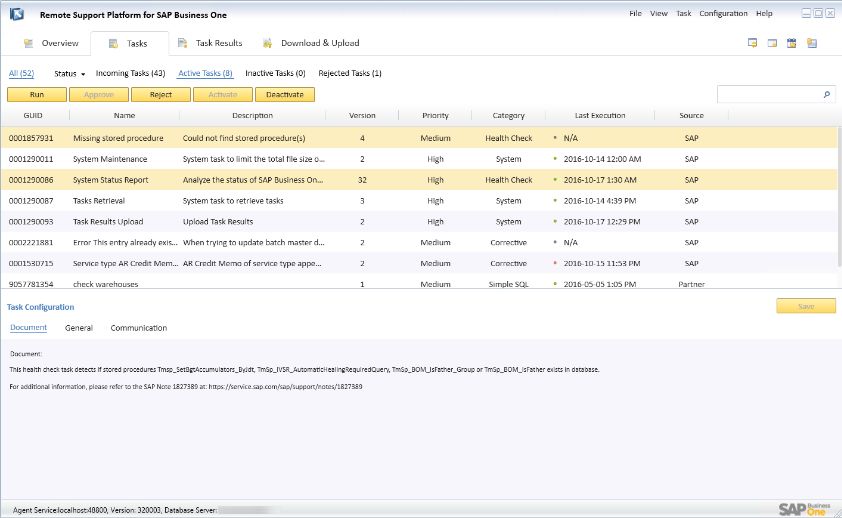
Task: Click the Remote Support Platform app icon
Action: pyautogui.click(x=19, y=14)
